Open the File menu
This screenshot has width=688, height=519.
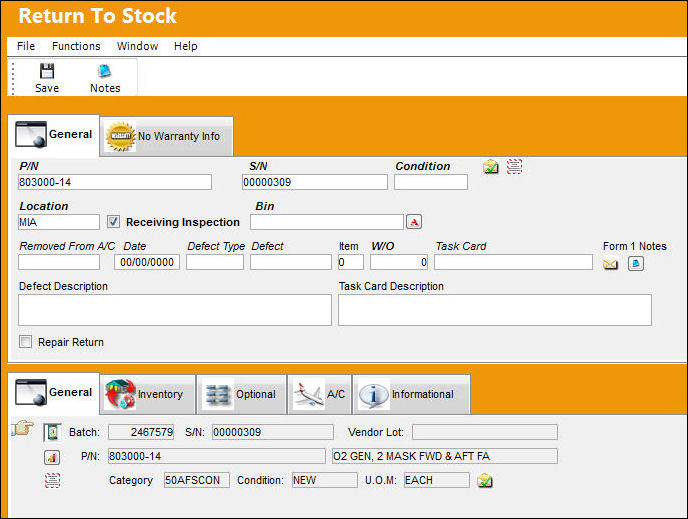click(x=26, y=46)
